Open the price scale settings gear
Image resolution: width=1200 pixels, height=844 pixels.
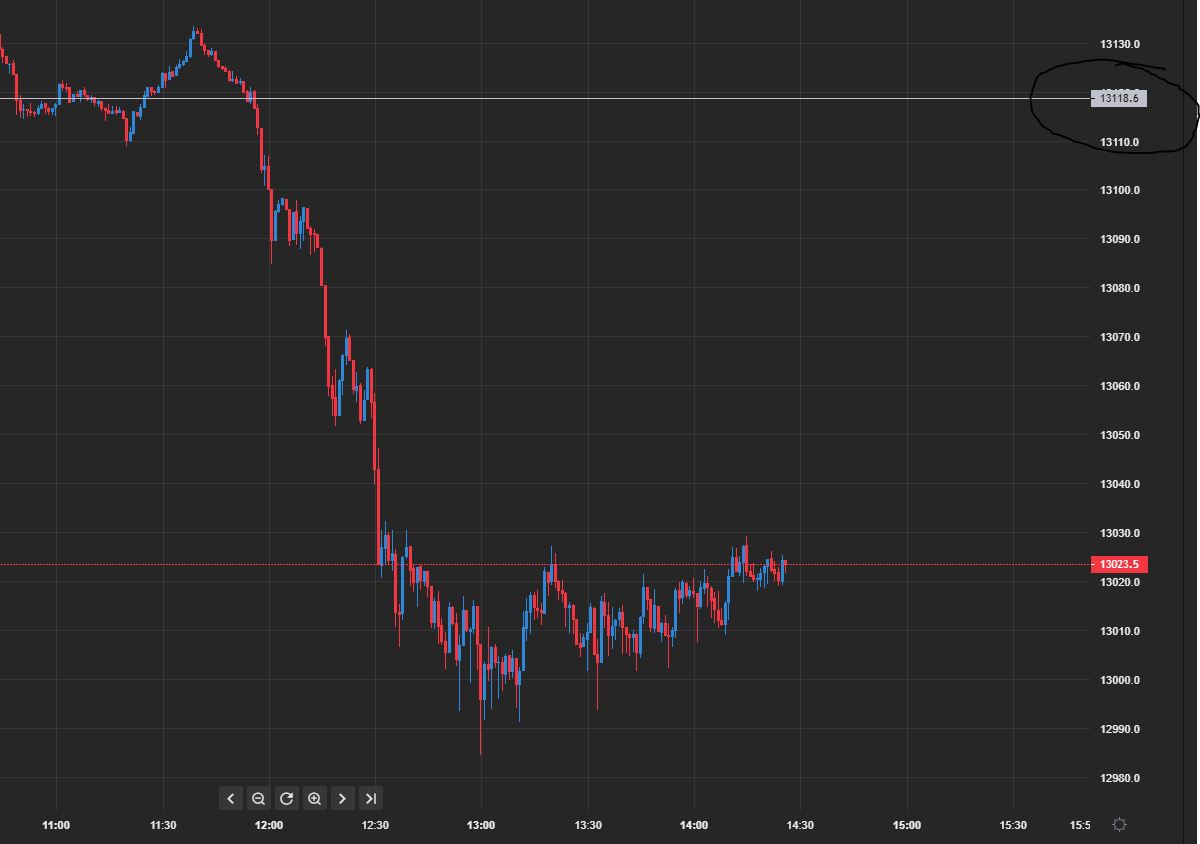pos(1121,825)
